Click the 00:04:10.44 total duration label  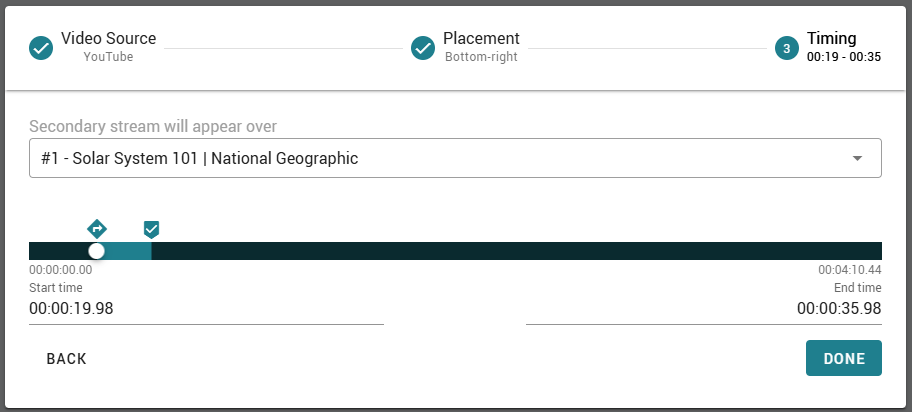849,270
